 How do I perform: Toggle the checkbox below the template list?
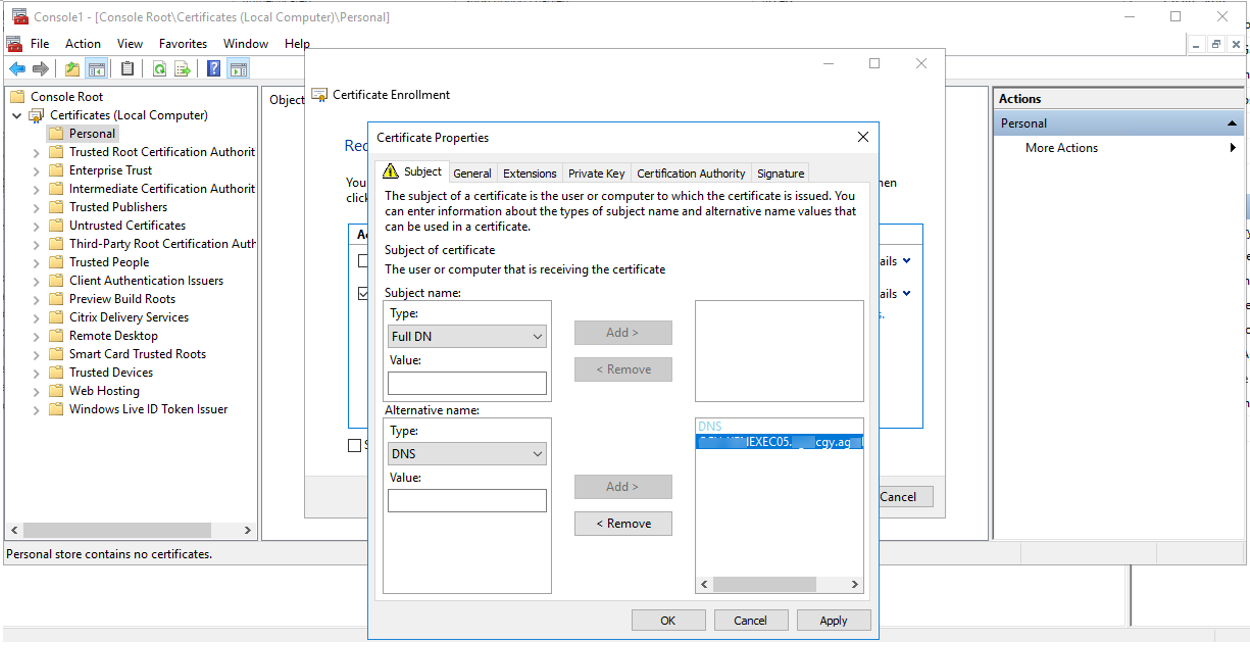click(354, 445)
